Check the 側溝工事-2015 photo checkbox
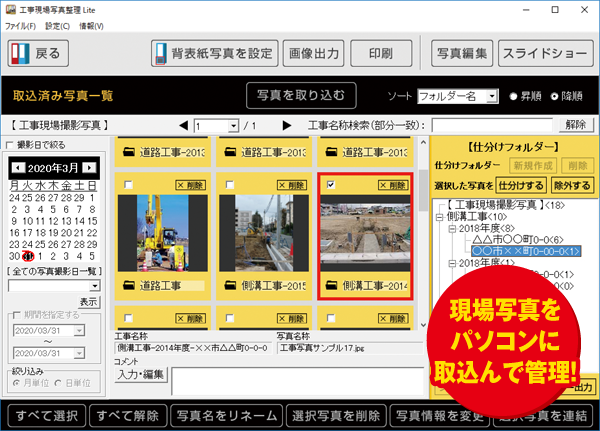Image resolution: width=600 pixels, height=431 pixels. pyautogui.click(x=230, y=185)
